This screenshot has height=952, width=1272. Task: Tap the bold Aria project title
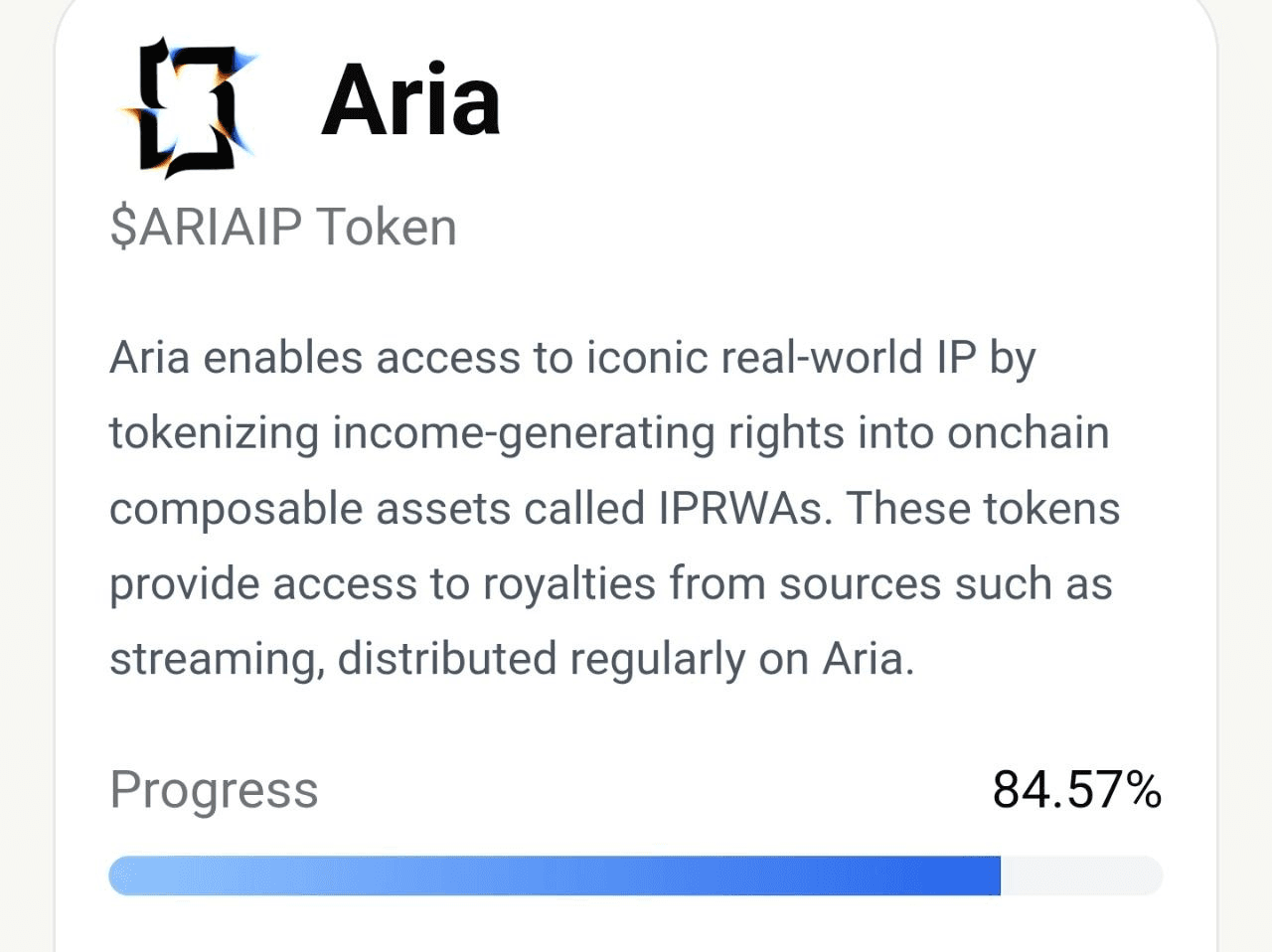[x=410, y=100]
